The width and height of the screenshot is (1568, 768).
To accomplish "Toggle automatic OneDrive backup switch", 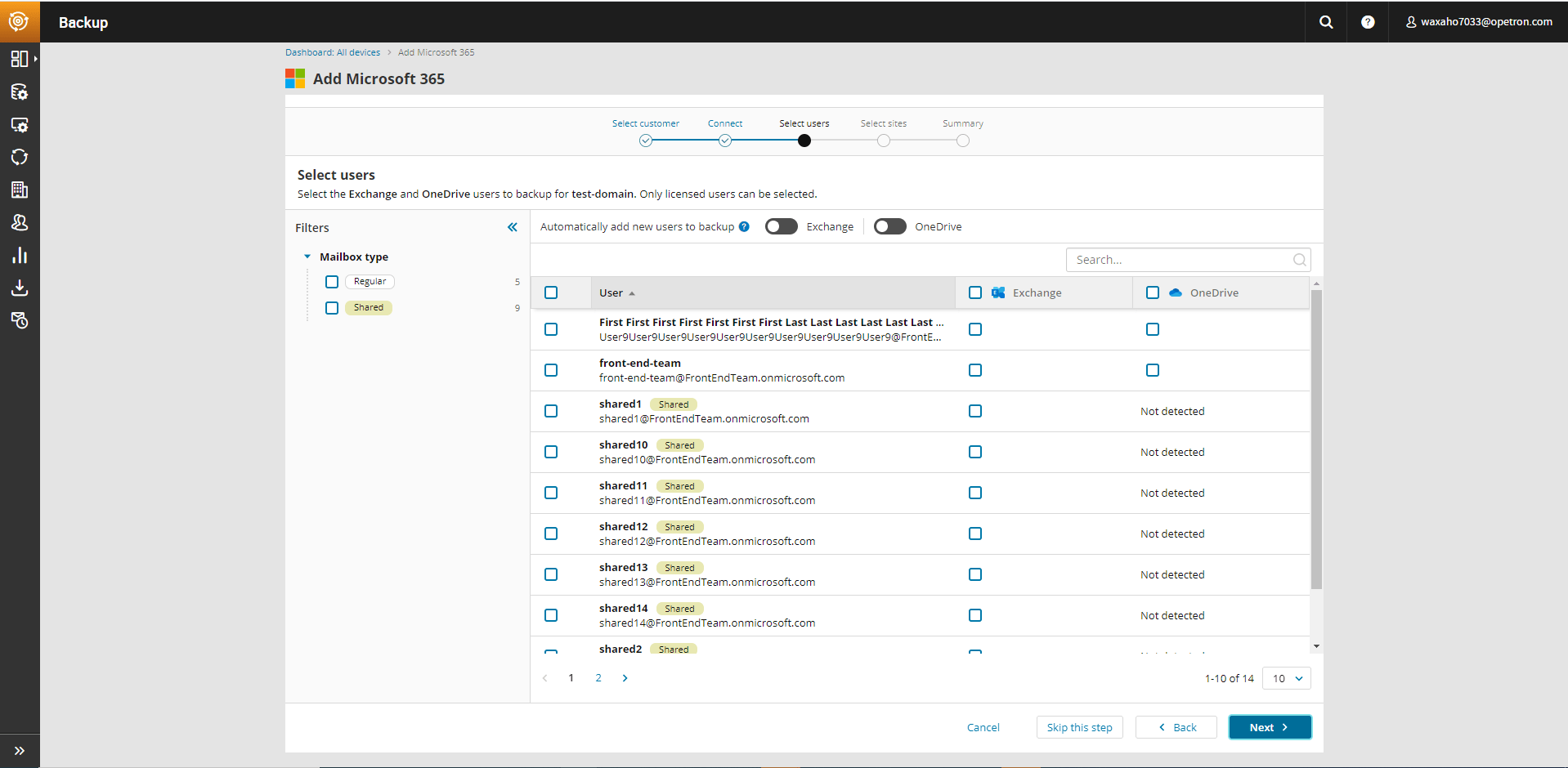I will (x=890, y=226).
